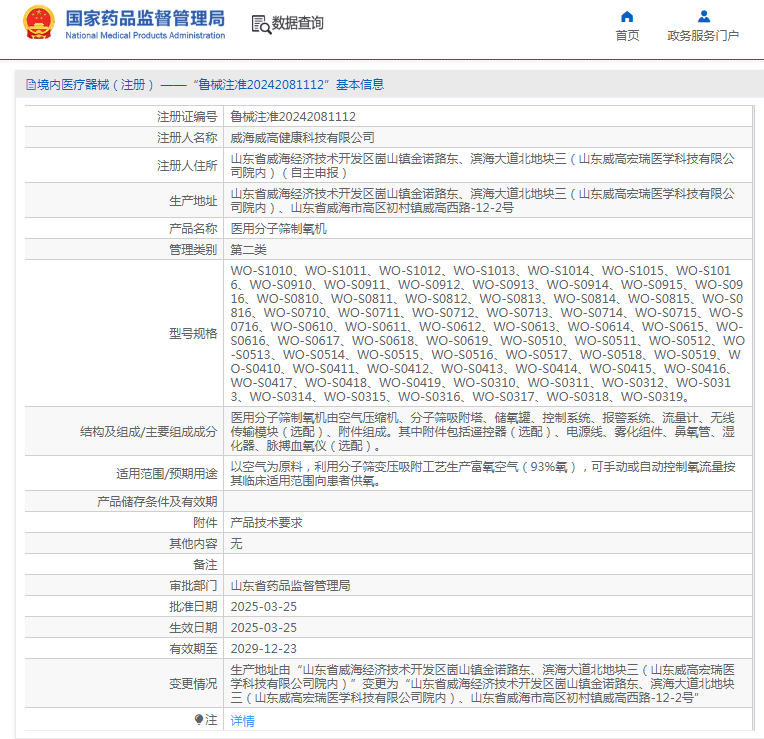
Task: Select 第二类 management category value
Action: pyautogui.click(x=248, y=250)
